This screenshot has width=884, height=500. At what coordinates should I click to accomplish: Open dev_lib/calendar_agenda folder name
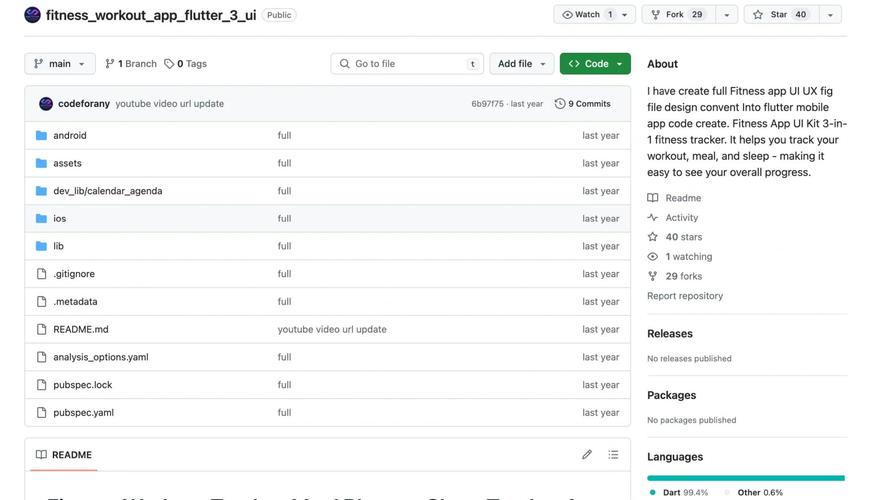(108, 191)
